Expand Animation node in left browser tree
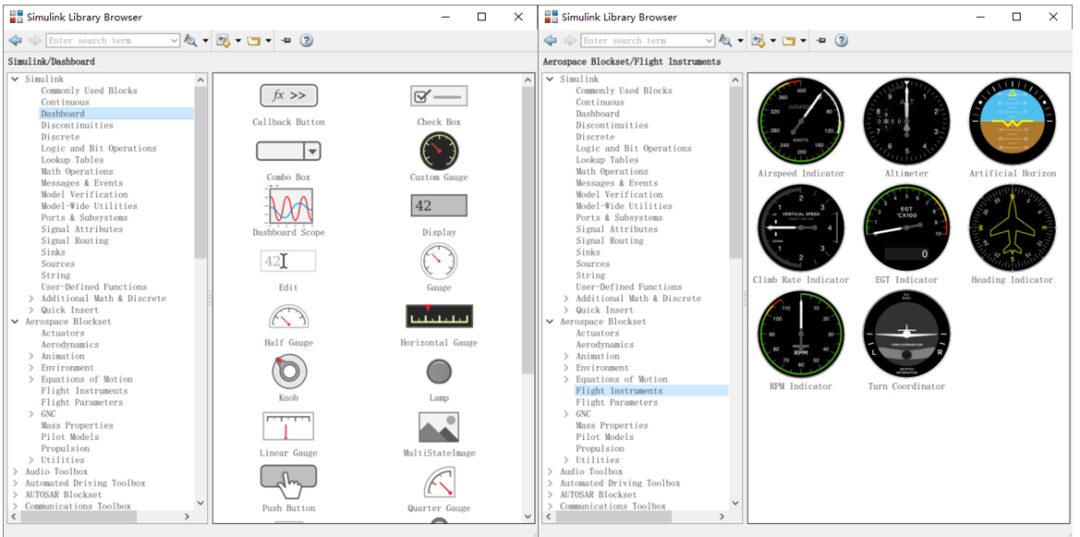The width and height of the screenshot is (1080, 537). pyautogui.click(x=31, y=356)
